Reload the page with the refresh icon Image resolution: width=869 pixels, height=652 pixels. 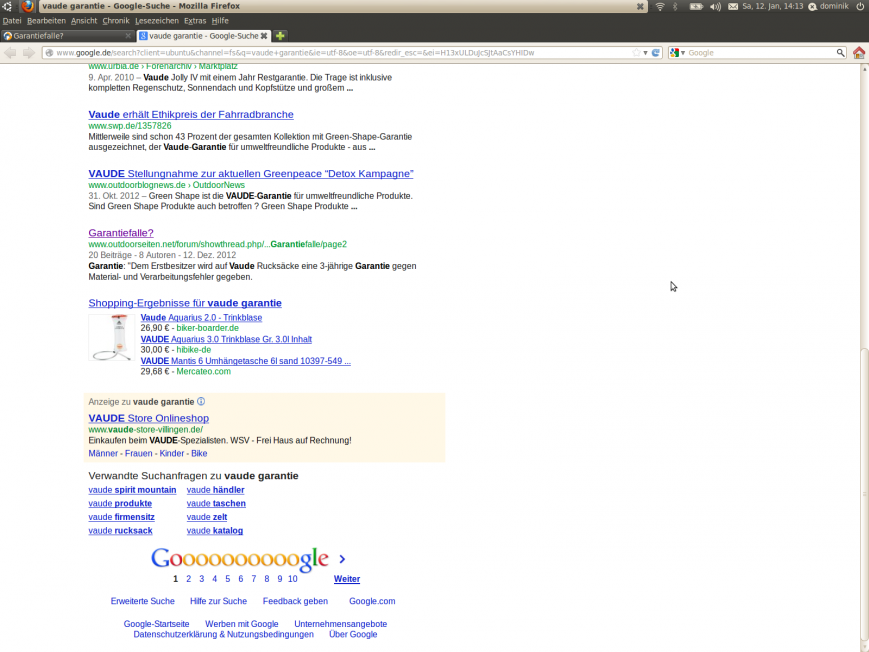pyautogui.click(x=656, y=53)
